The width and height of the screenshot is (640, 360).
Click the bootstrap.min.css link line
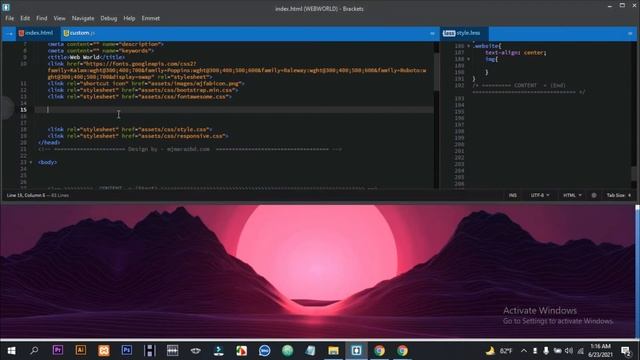(x=143, y=90)
